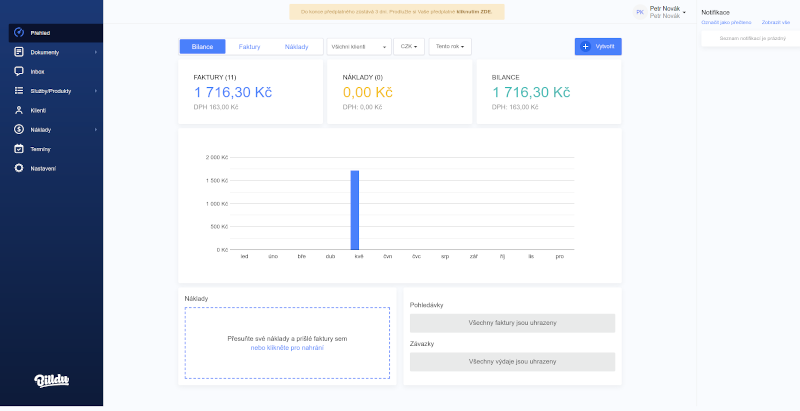
Task: Click the Billdu logo in sidebar
Action: coord(51,379)
